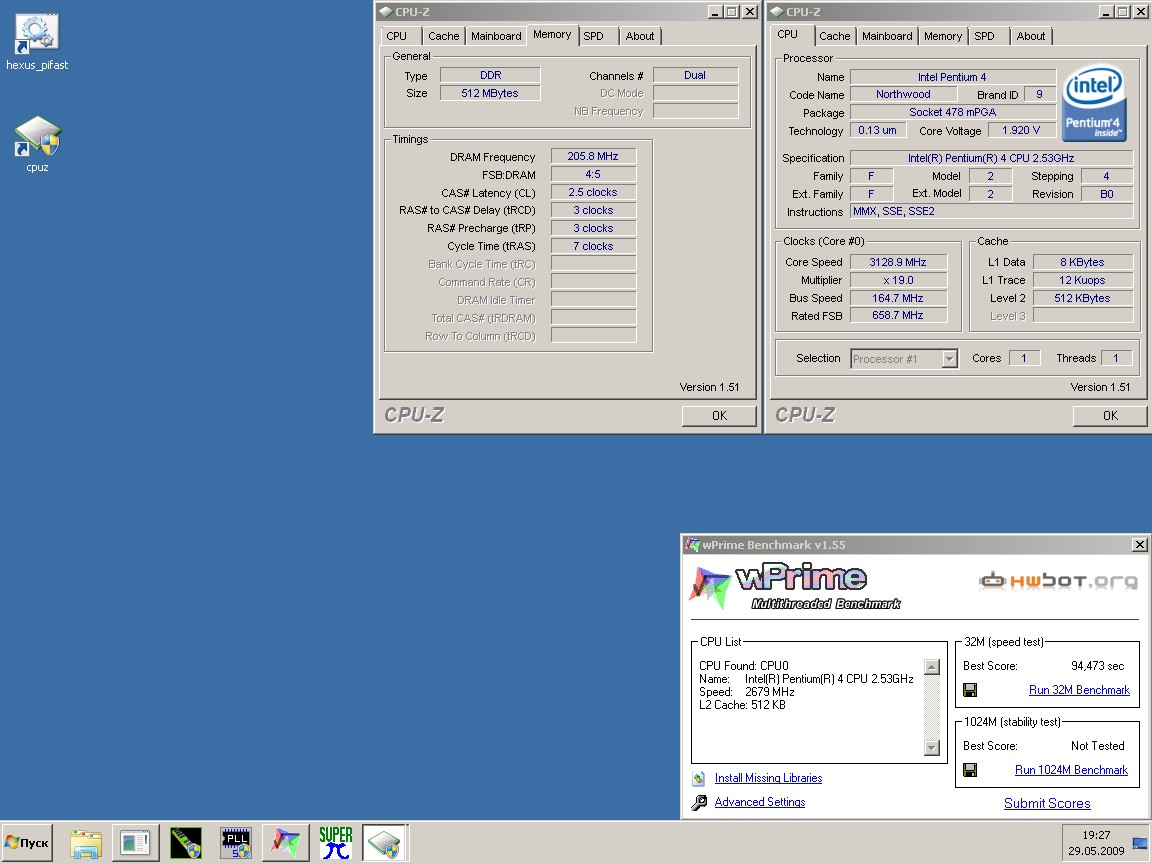1152x864 pixels.
Task: Click the Multiplier x 19.0 value
Action: (898, 280)
